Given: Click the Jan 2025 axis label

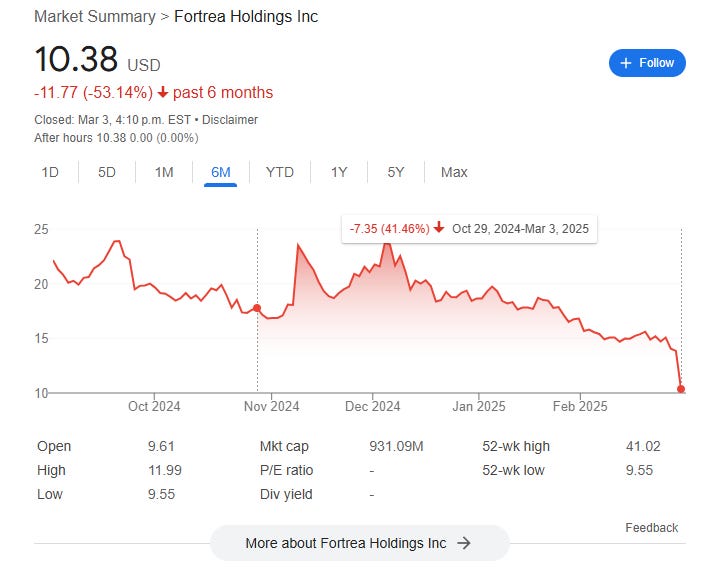Looking at the screenshot, I should [x=479, y=406].
